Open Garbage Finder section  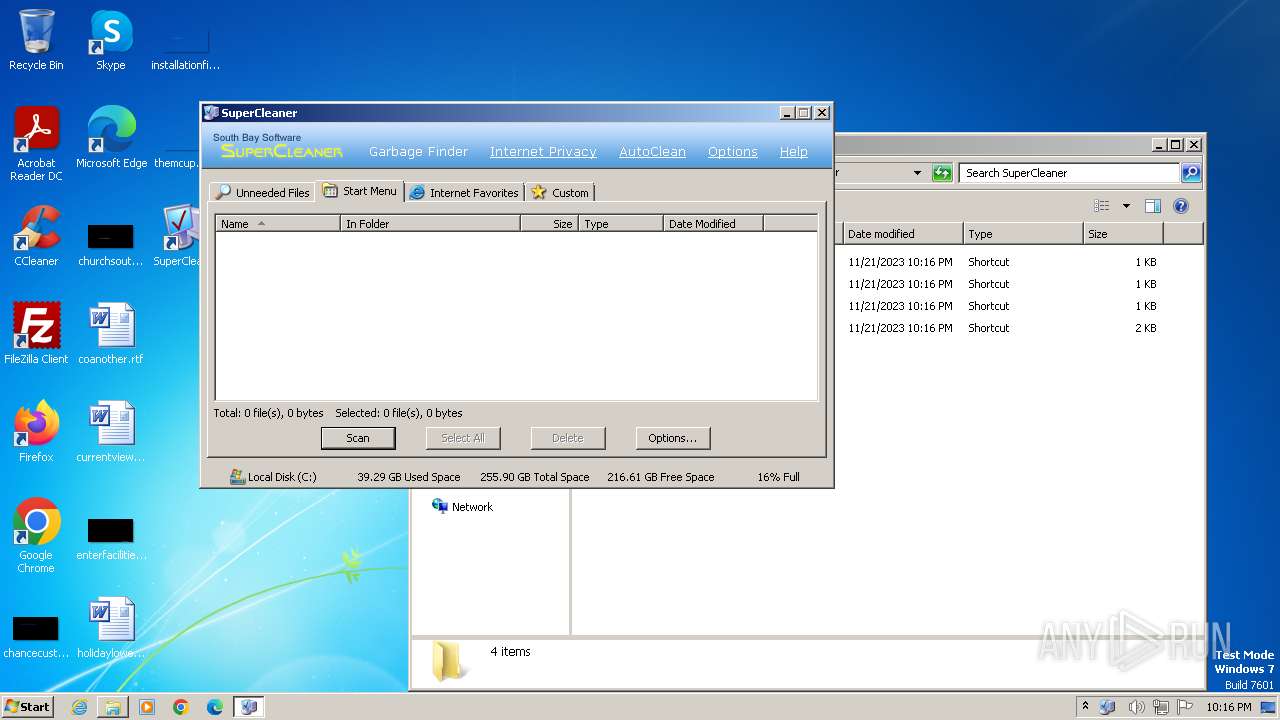(418, 152)
